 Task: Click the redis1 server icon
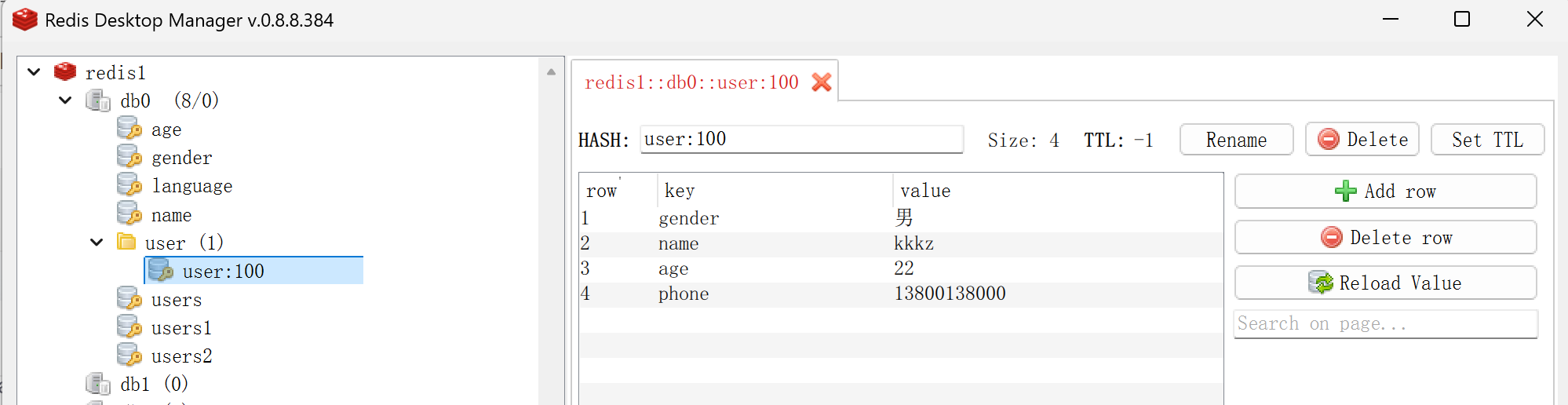point(65,72)
